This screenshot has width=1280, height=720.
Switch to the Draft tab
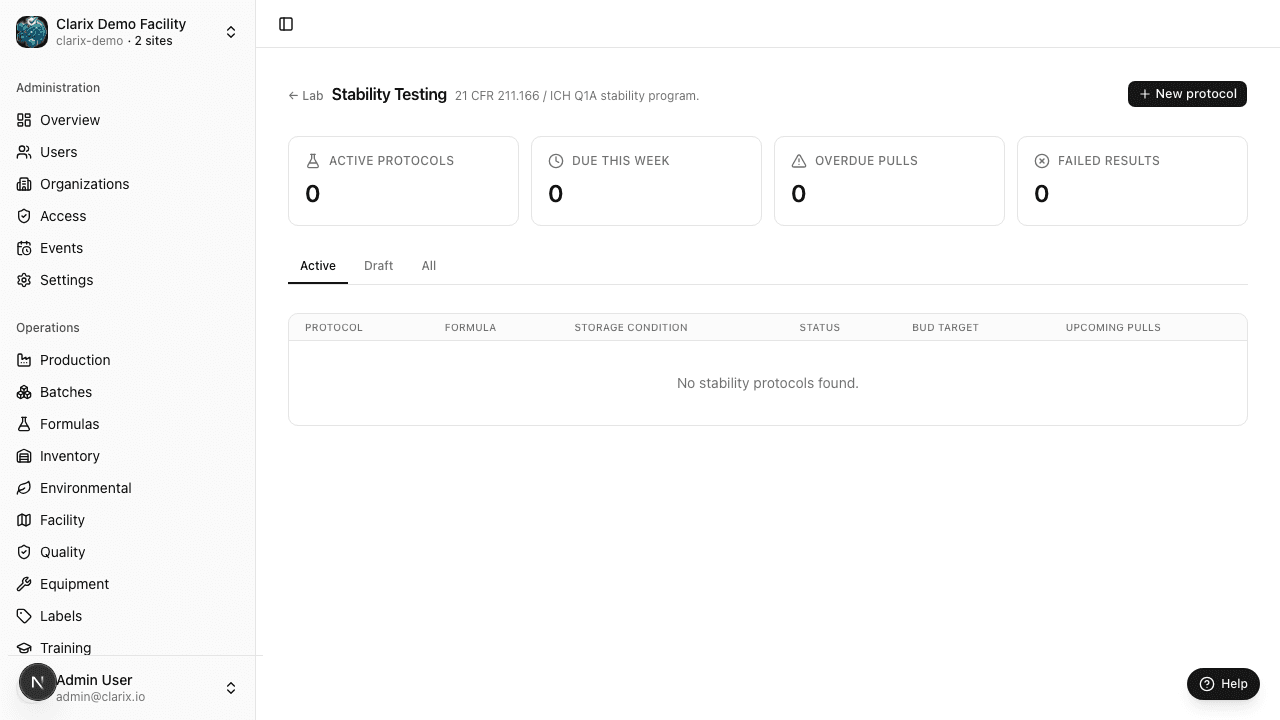tap(378, 266)
